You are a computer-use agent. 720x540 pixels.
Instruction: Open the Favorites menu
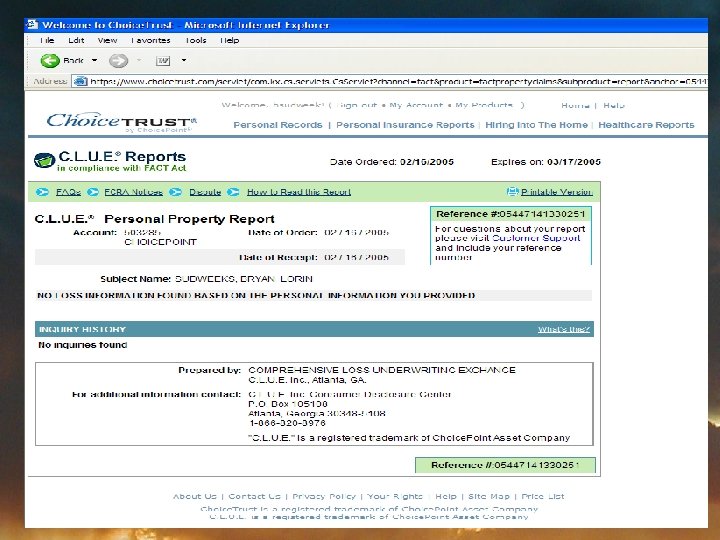(151, 40)
